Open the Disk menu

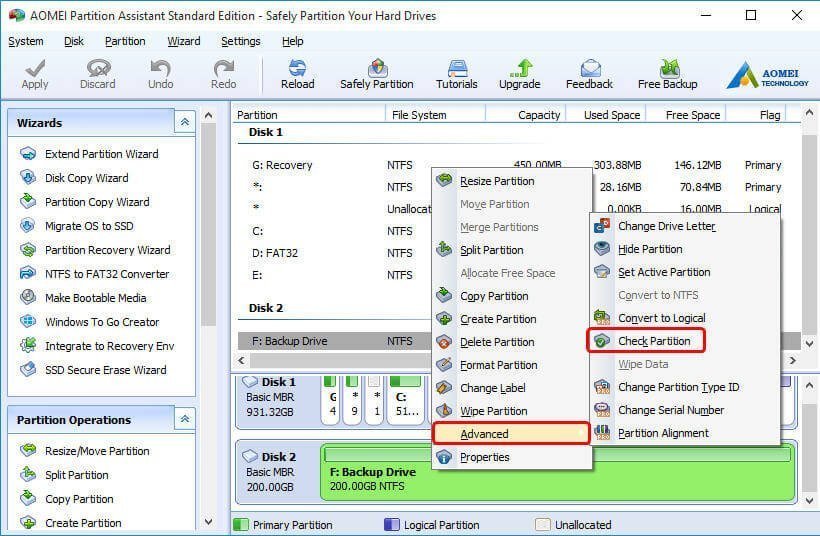74,41
